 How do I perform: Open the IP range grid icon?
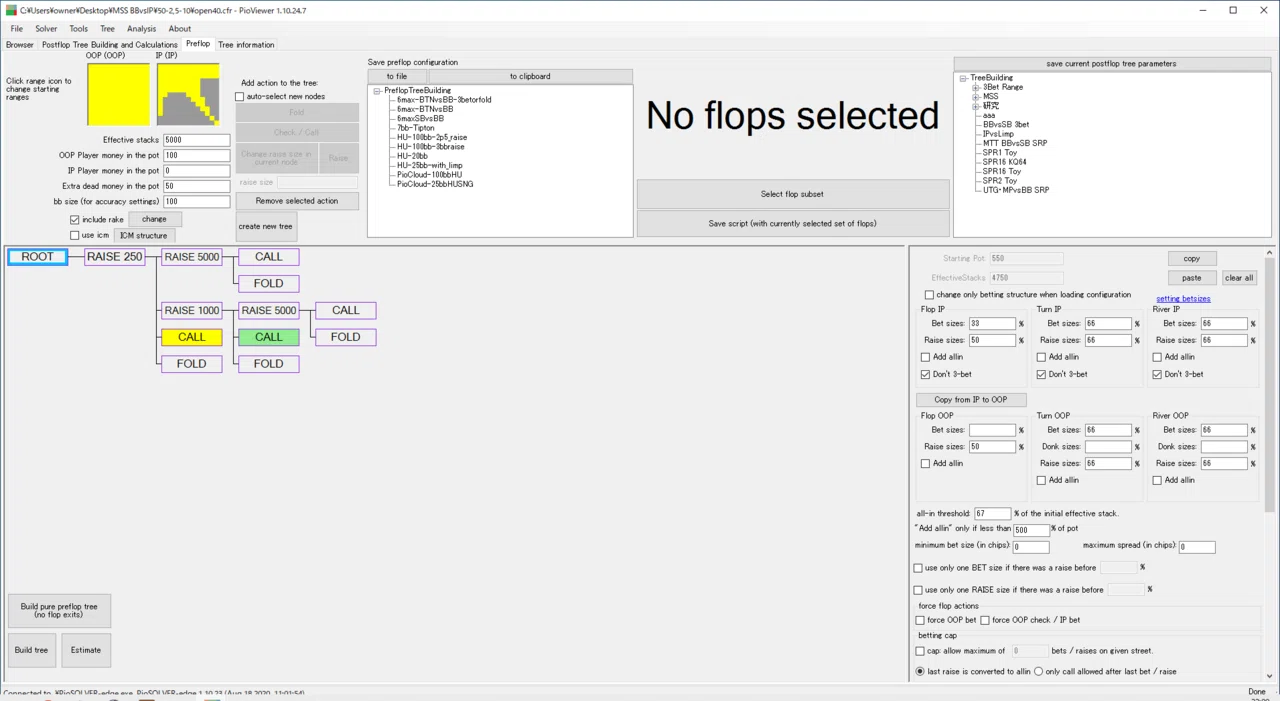pyautogui.click(x=188, y=94)
